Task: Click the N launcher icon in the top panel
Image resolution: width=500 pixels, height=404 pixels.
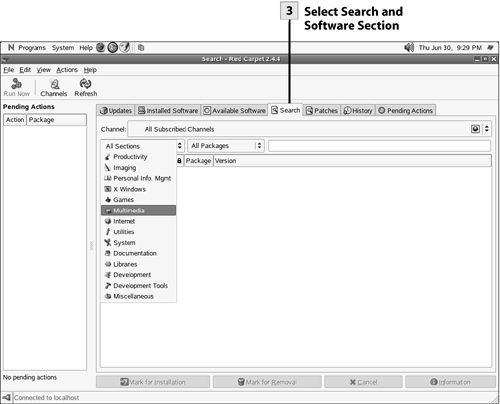Action: pos(11,47)
